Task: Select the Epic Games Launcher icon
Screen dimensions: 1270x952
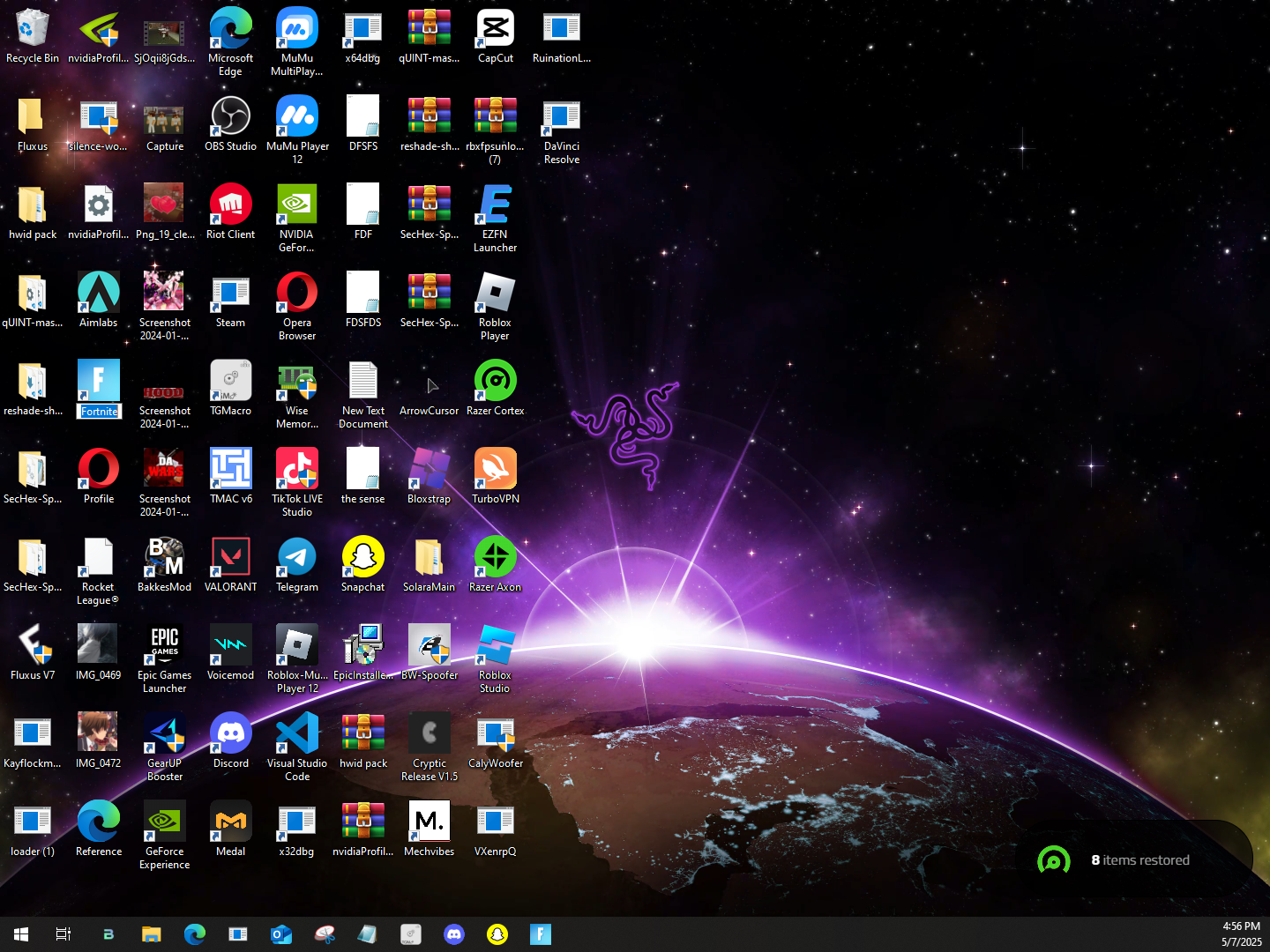Action: coord(165,659)
